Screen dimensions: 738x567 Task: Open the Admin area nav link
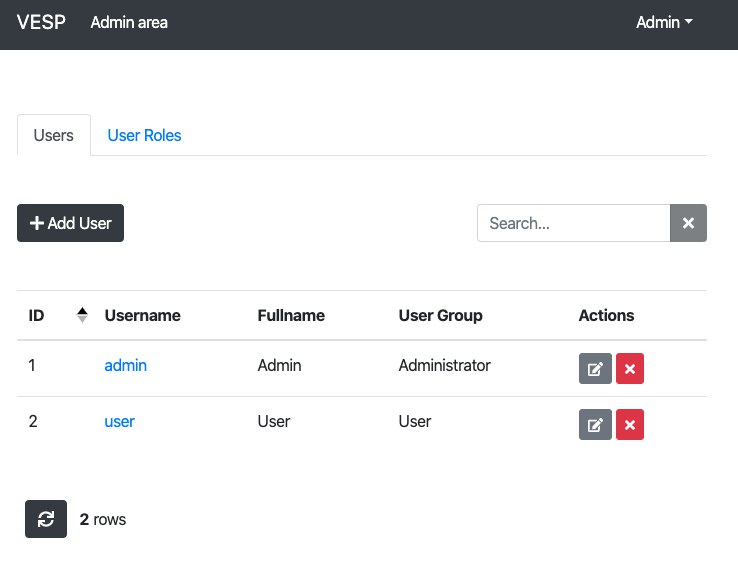coord(129,22)
